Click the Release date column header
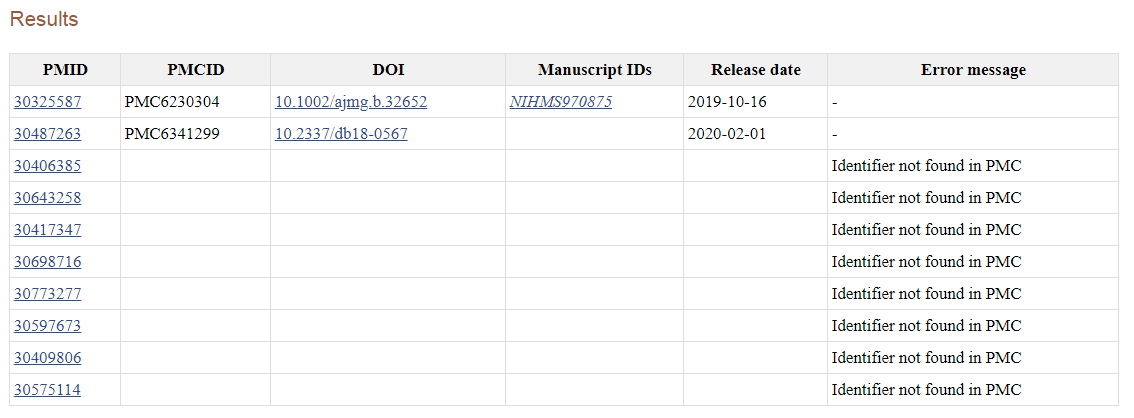 point(755,70)
